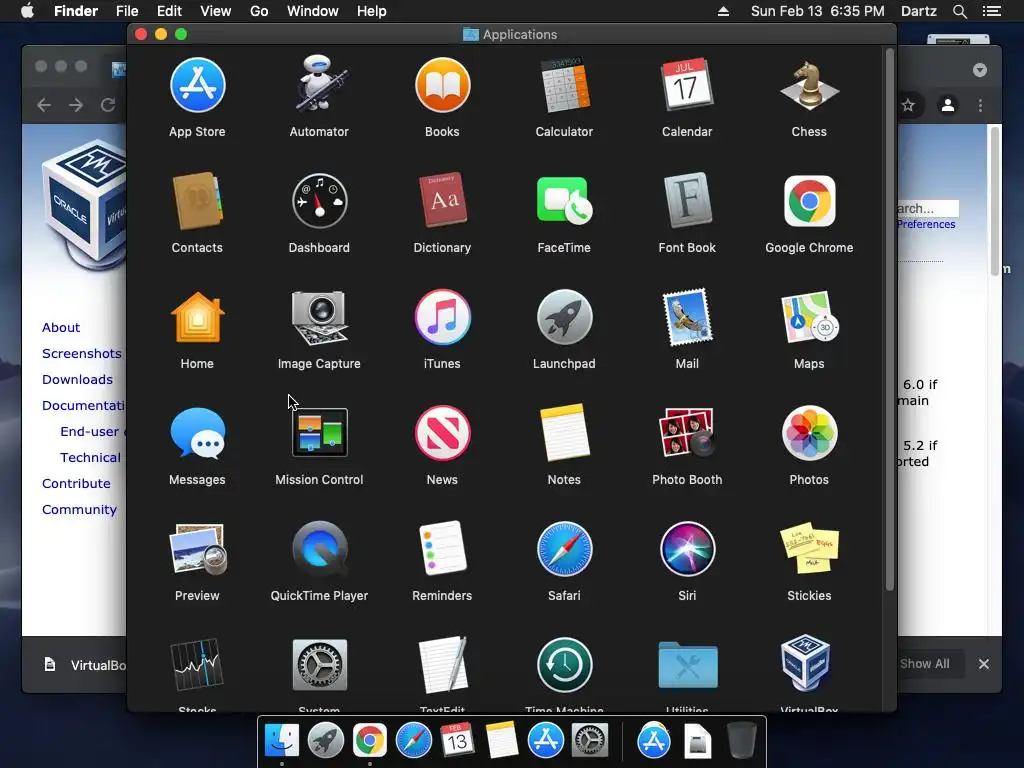Viewport: 1024px width, 768px height.
Task: Select Google Chrome in Applications window
Action: coord(809,201)
